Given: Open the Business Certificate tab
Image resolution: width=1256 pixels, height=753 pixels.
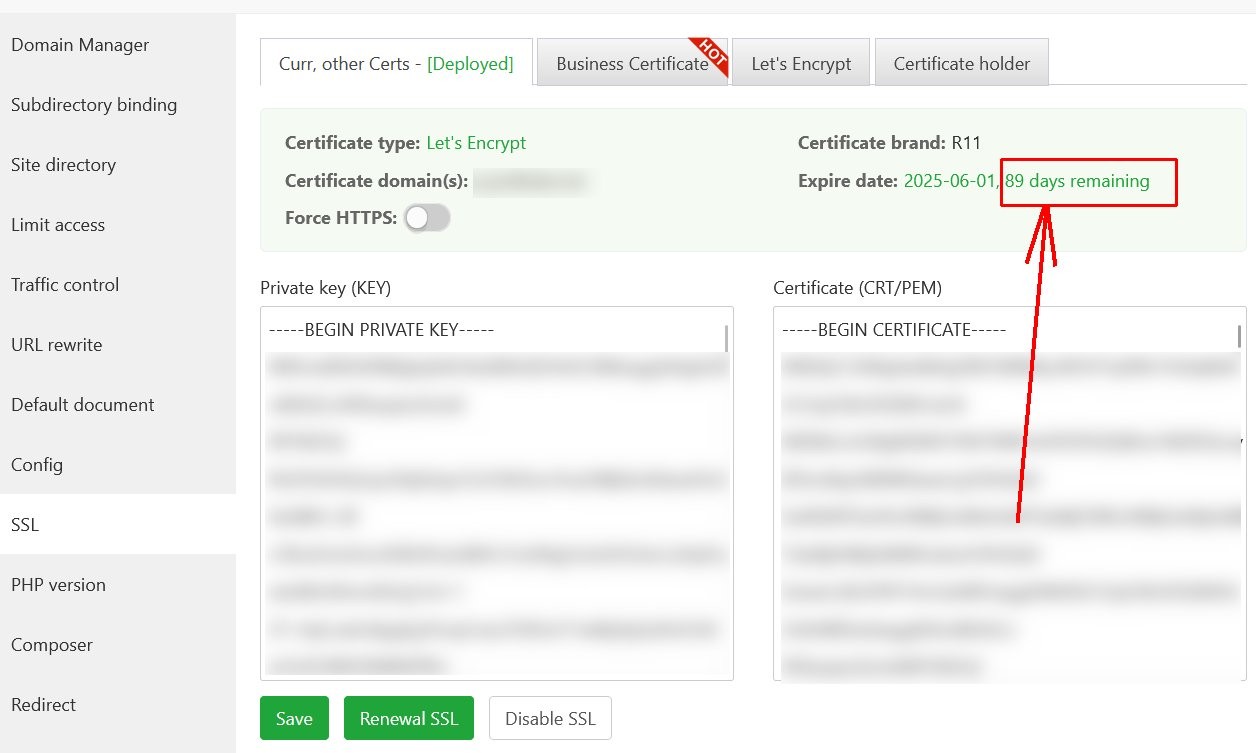Looking at the screenshot, I should [632, 64].
